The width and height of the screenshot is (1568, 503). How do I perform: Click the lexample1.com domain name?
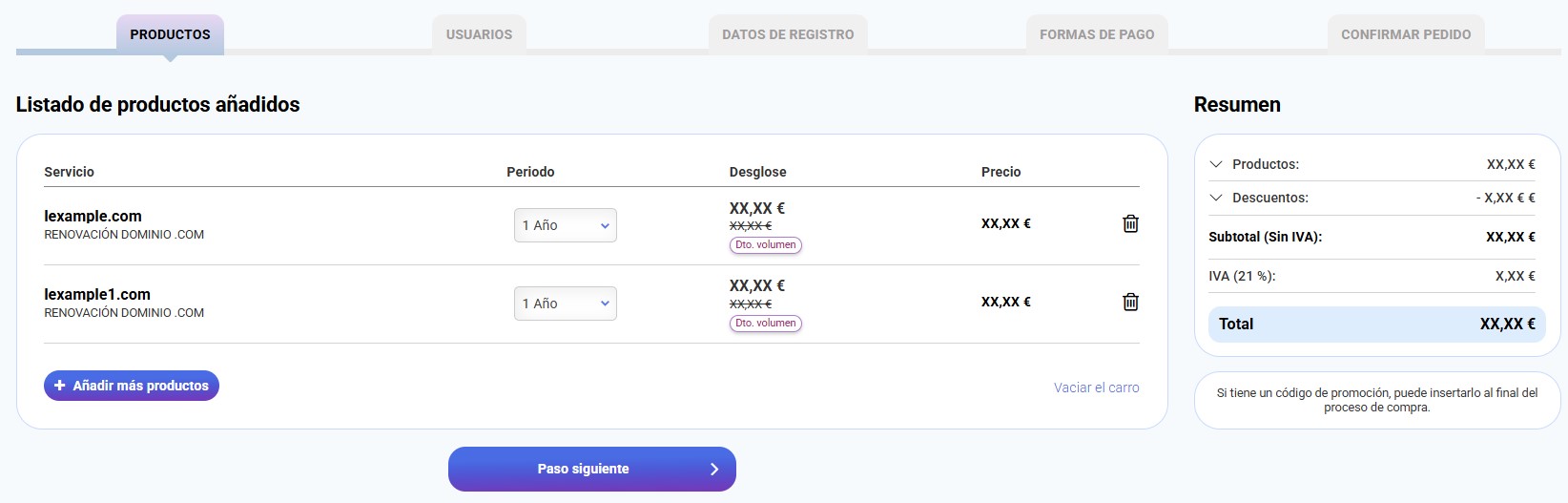pyautogui.click(x=97, y=295)
